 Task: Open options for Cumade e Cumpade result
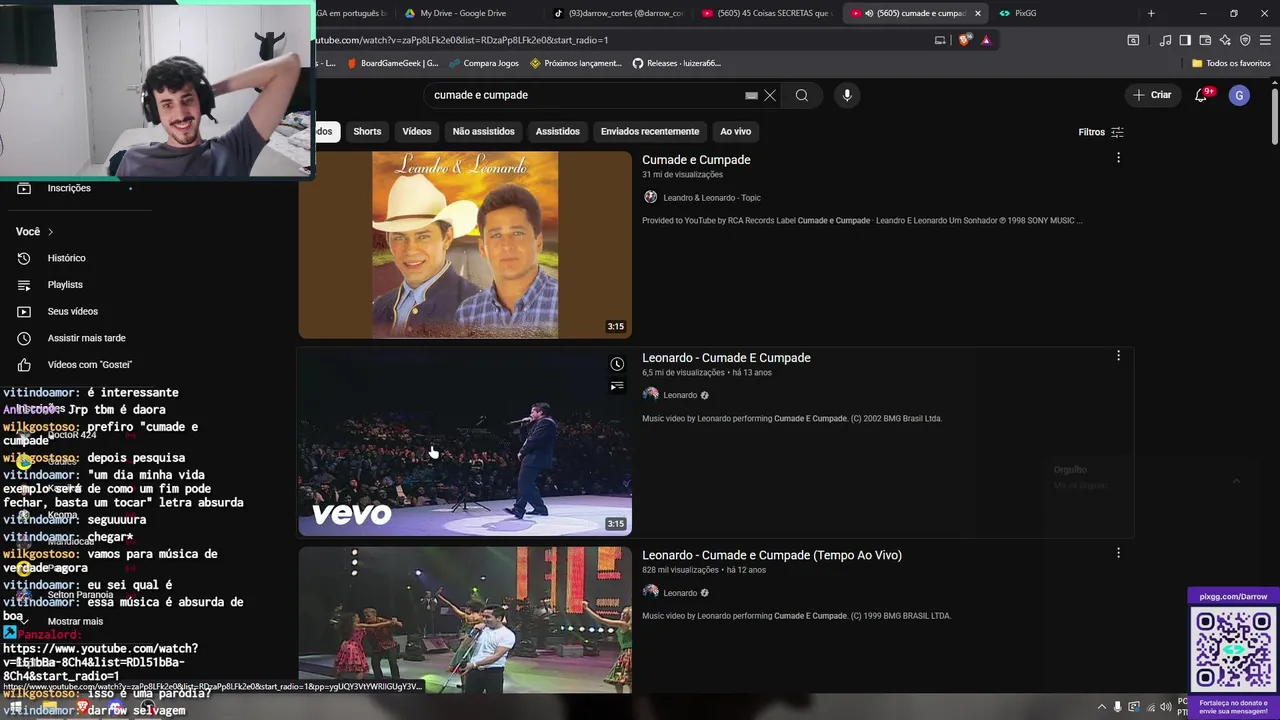point(1118,158)
